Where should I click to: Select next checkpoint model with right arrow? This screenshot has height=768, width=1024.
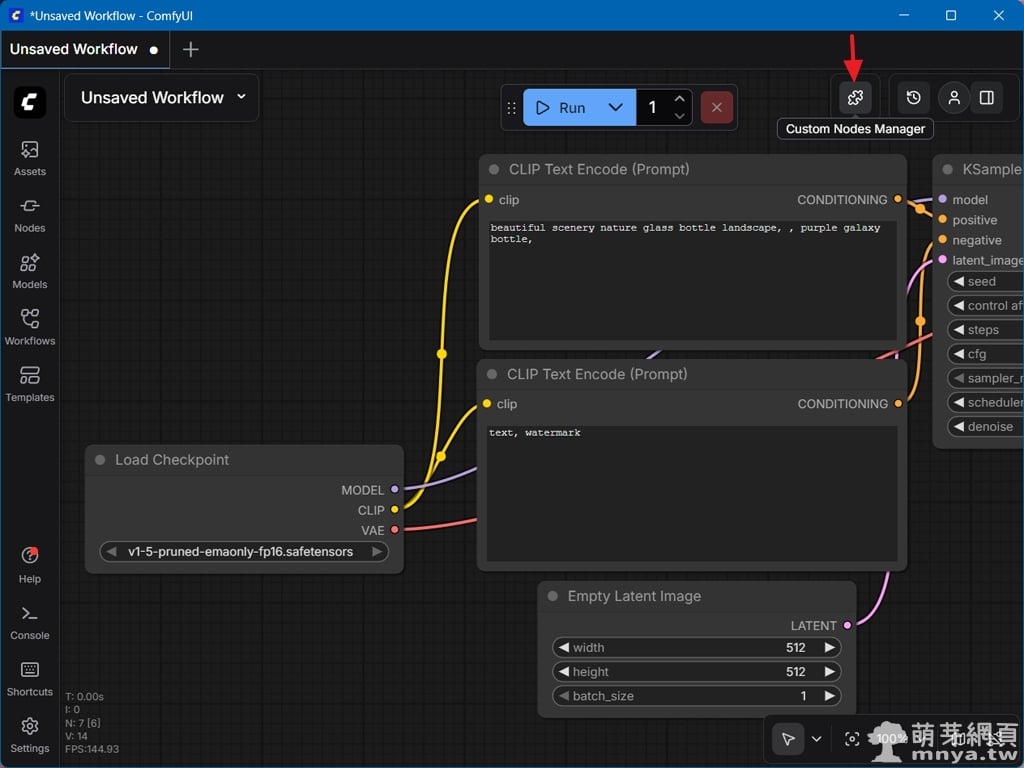[x=376, y=552]
